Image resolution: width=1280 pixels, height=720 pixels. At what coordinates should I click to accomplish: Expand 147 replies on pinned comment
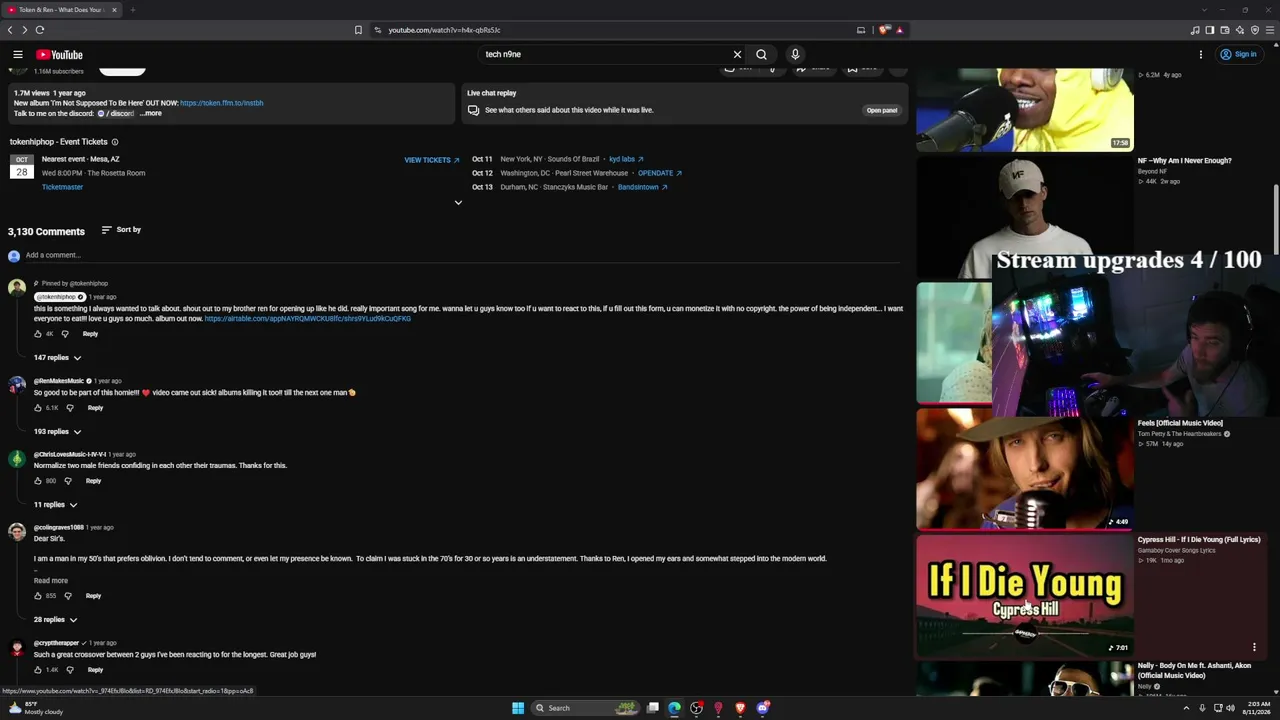tap(57, 358)
